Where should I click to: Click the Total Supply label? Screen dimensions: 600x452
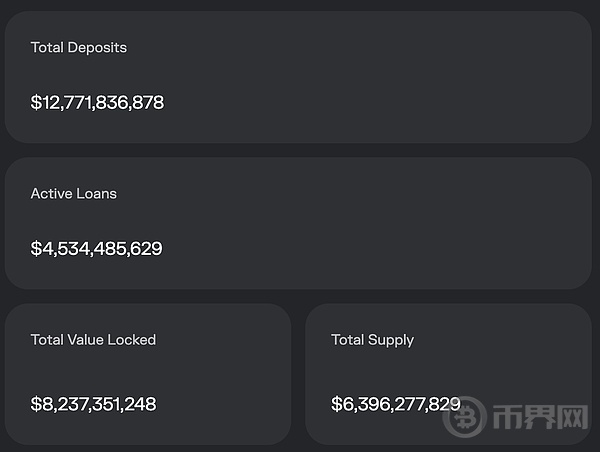point(372,340)
